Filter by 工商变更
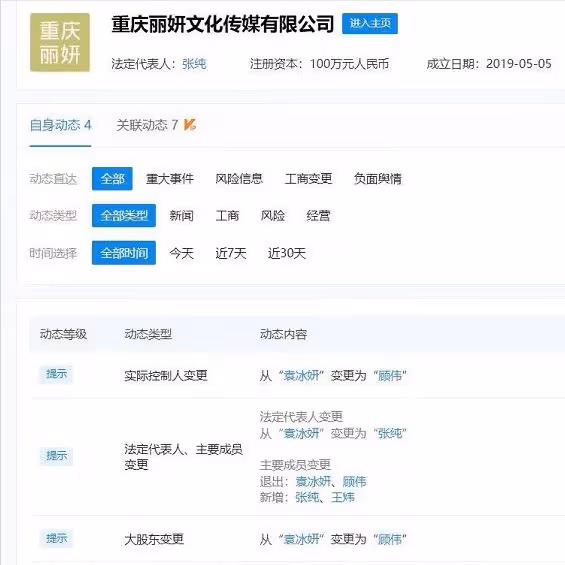Screen dimensions: 565x565 [x=308, y=178]
